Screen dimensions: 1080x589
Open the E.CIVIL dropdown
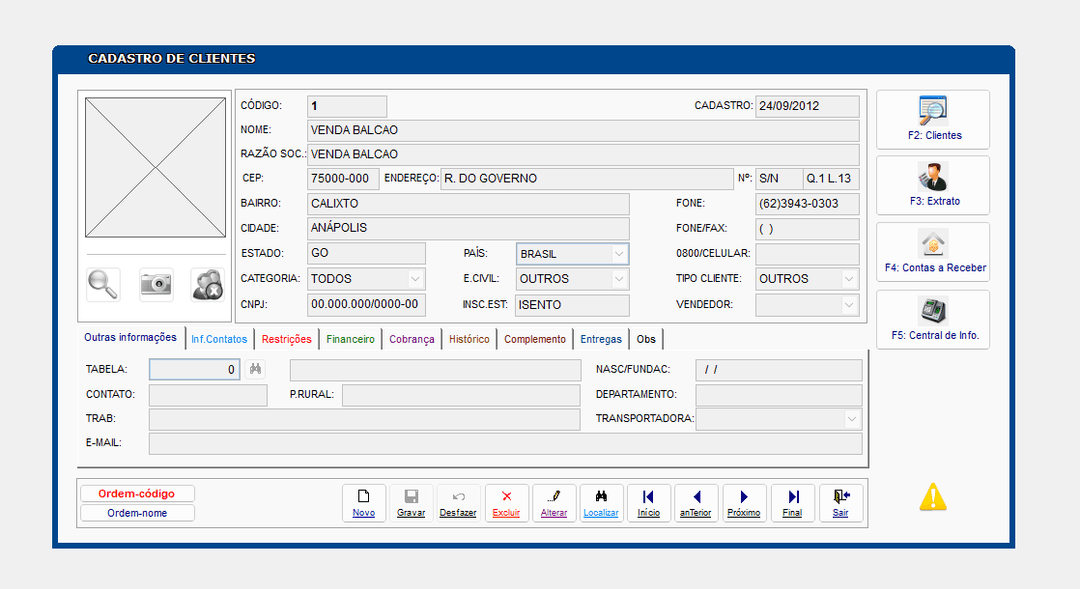pos(619,279)
